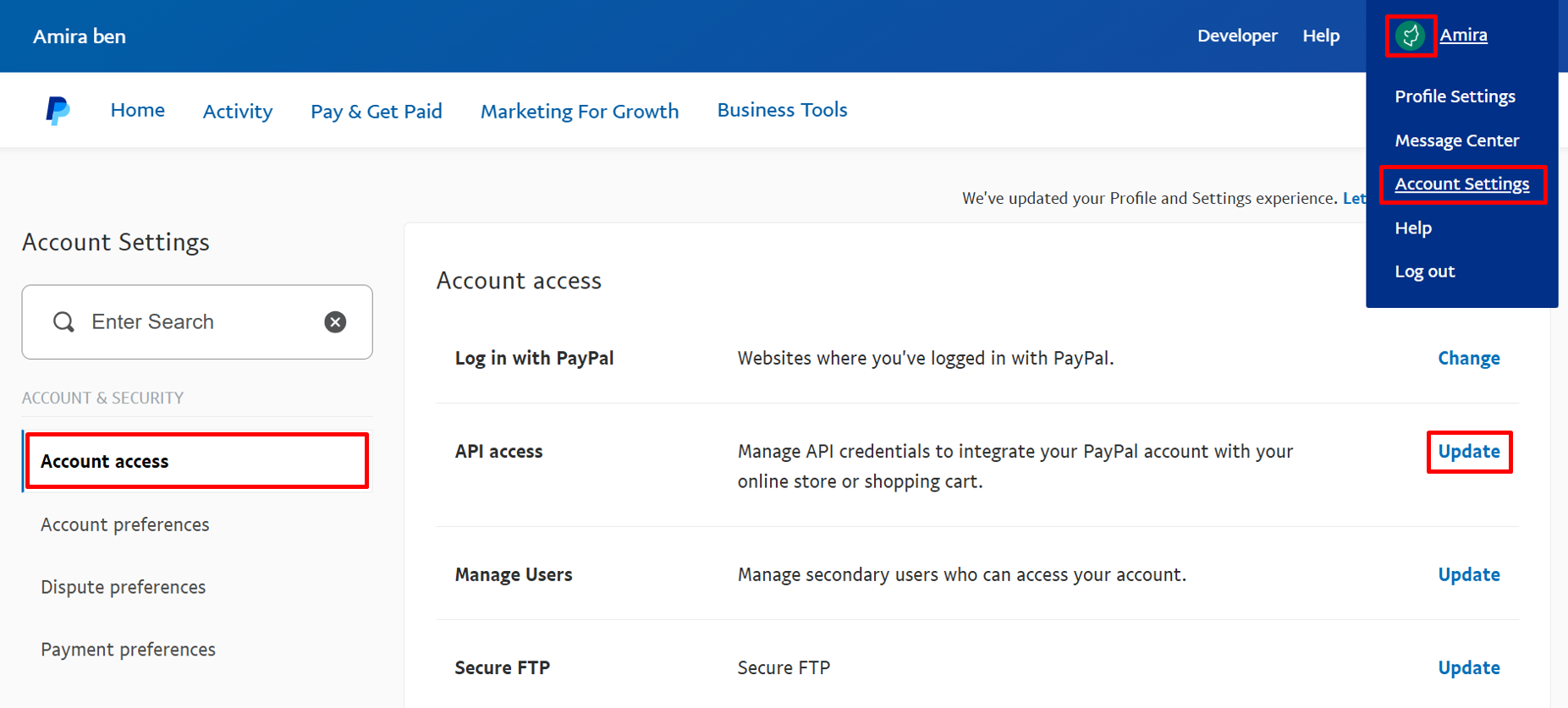The height and width of the screenshot is (708, 1568).
Task: Click the ACCOUNT & SECURITY category label
Action: click(x=102, y=398)
